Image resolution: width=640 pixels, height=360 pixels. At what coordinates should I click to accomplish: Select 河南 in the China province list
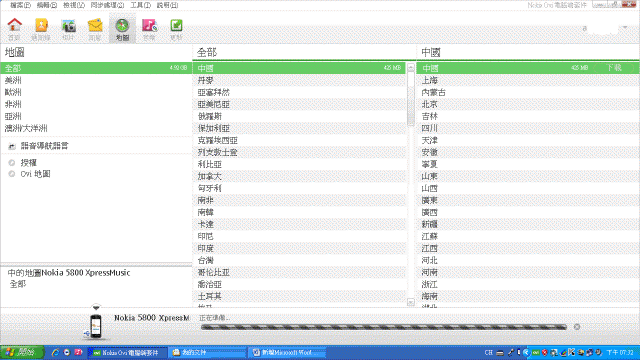coord(528,272)
